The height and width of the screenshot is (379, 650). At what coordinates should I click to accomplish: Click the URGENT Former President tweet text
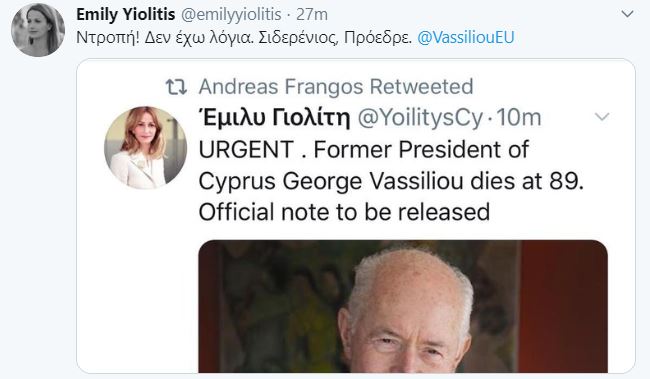tap(391, 181)
